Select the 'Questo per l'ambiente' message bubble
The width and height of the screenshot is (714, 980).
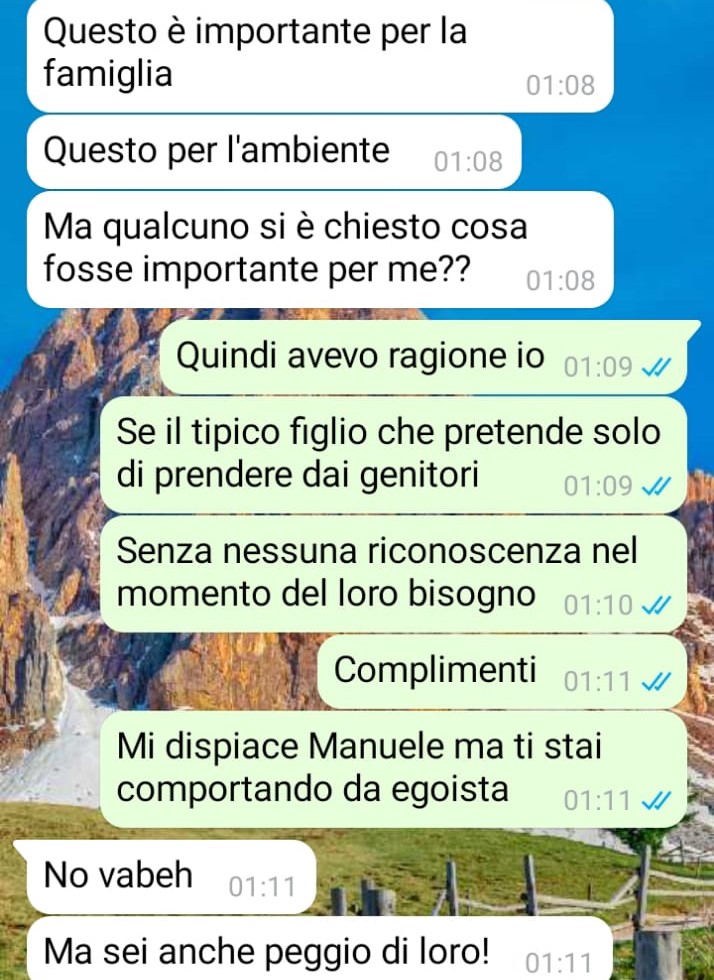pyautogui.click(x=274, y=152)
